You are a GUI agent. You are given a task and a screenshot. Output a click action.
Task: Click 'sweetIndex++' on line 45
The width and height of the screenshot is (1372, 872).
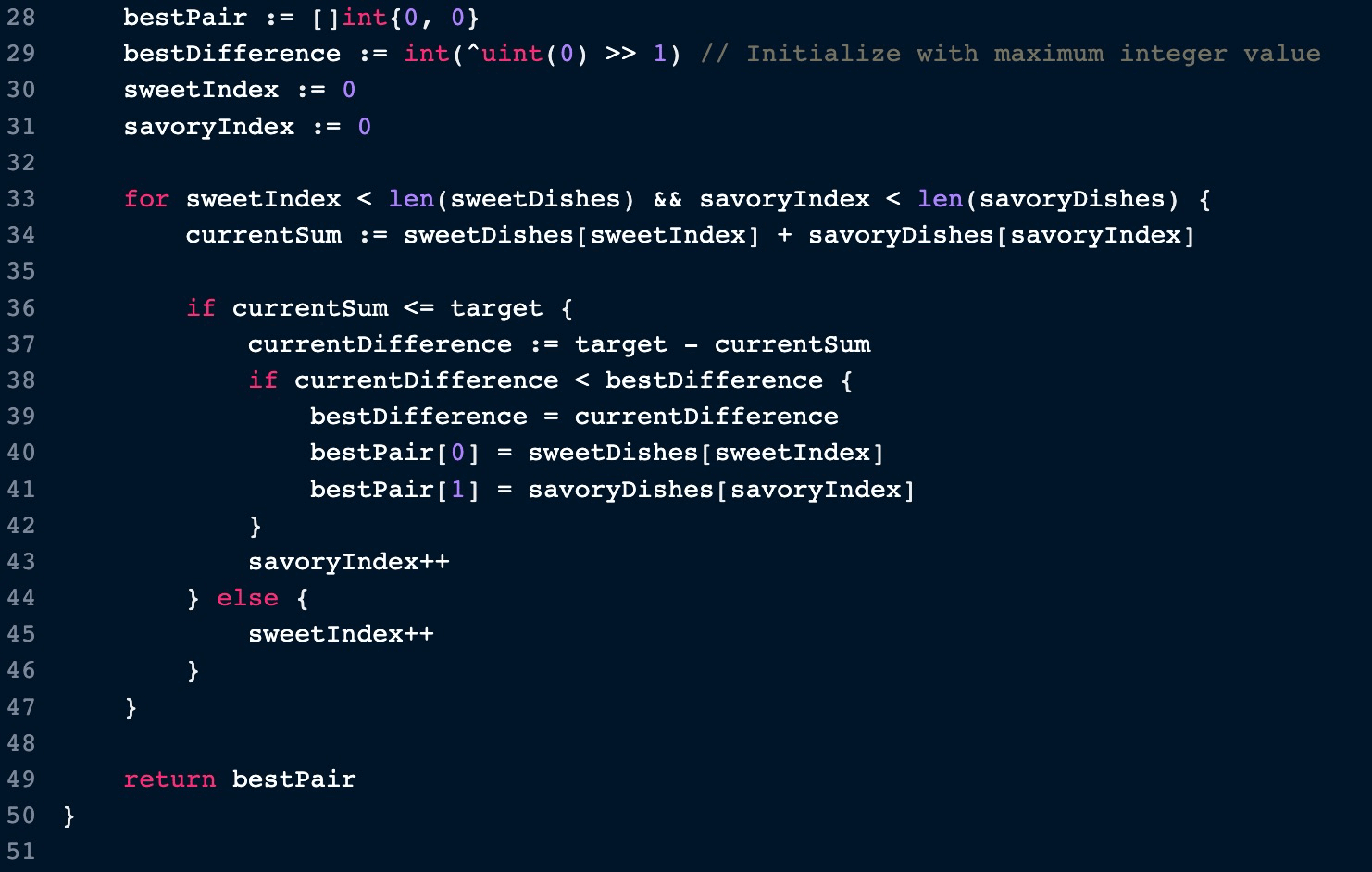[x=341, y=634]
